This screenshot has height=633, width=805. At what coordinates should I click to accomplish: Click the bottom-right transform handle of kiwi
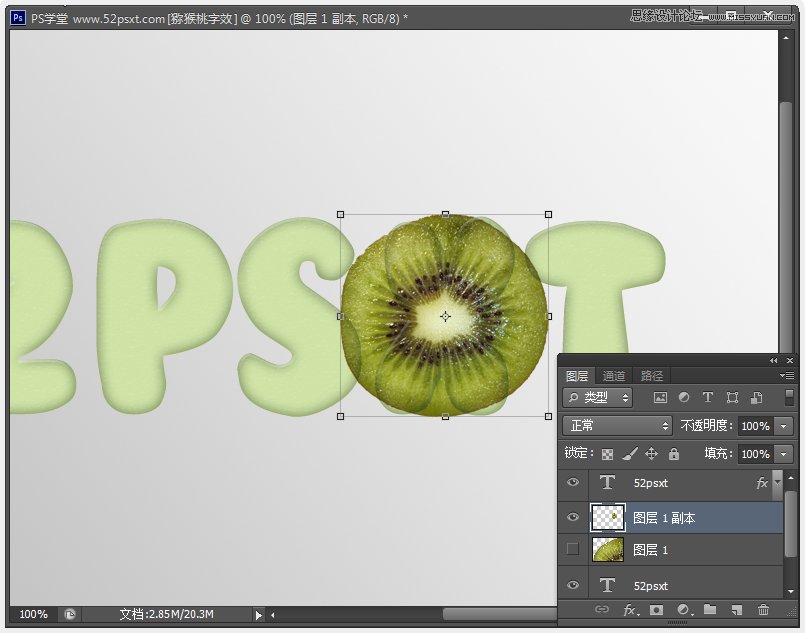click(x=548, y=416)
